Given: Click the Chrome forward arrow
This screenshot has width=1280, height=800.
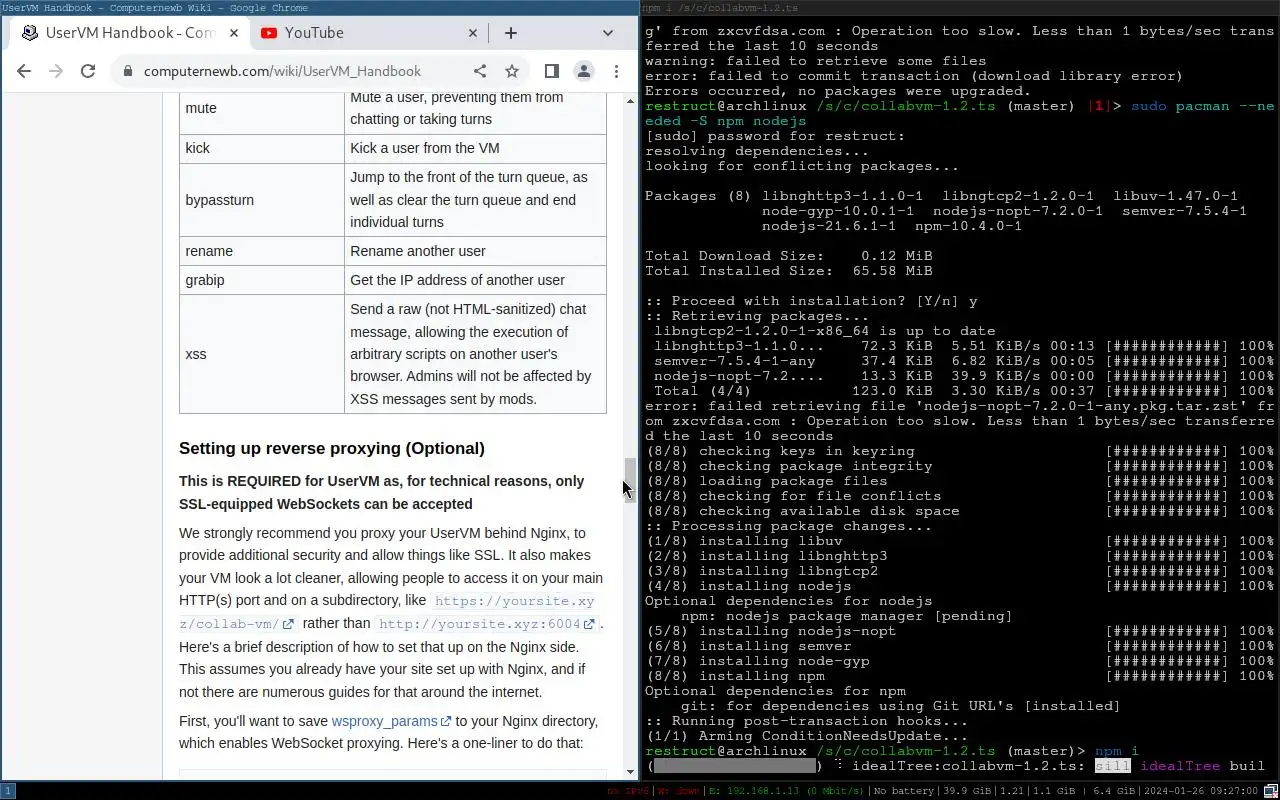Looking at the screenshot, I should [x=56, y=71].
